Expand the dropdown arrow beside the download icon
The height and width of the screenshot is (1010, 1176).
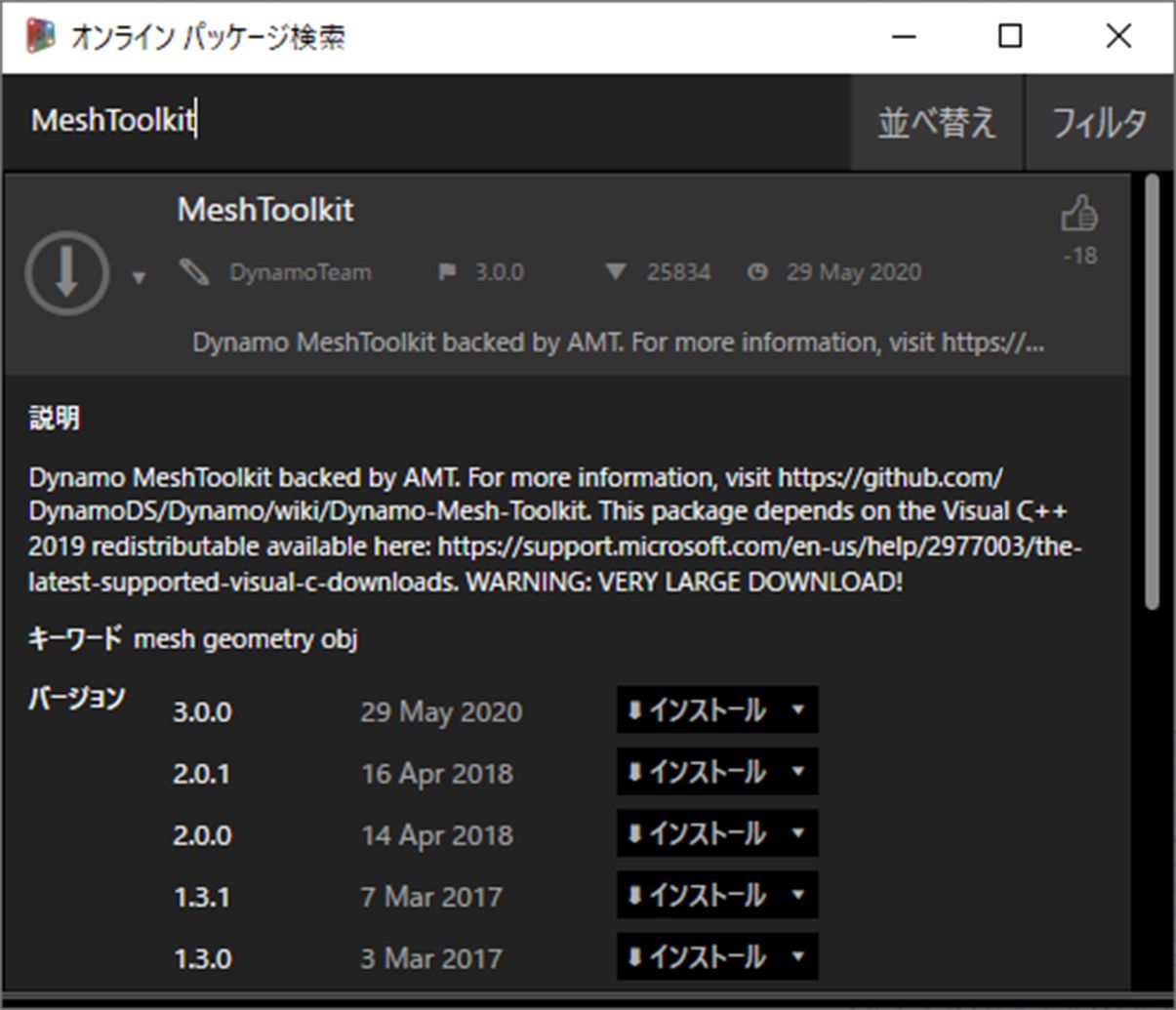pos(139,278)
